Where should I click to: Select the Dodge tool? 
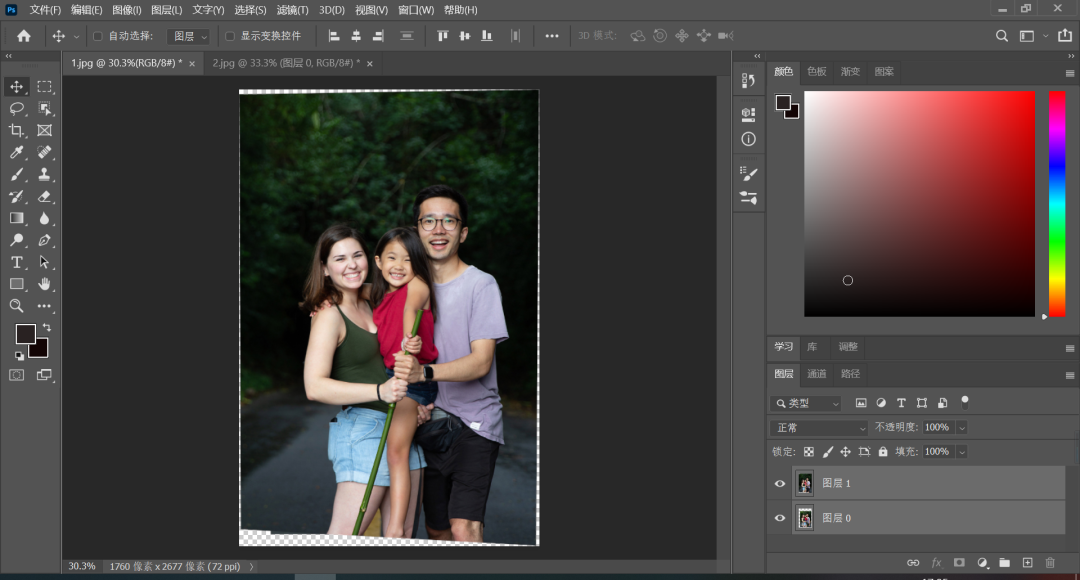click(x=17, y=240)
